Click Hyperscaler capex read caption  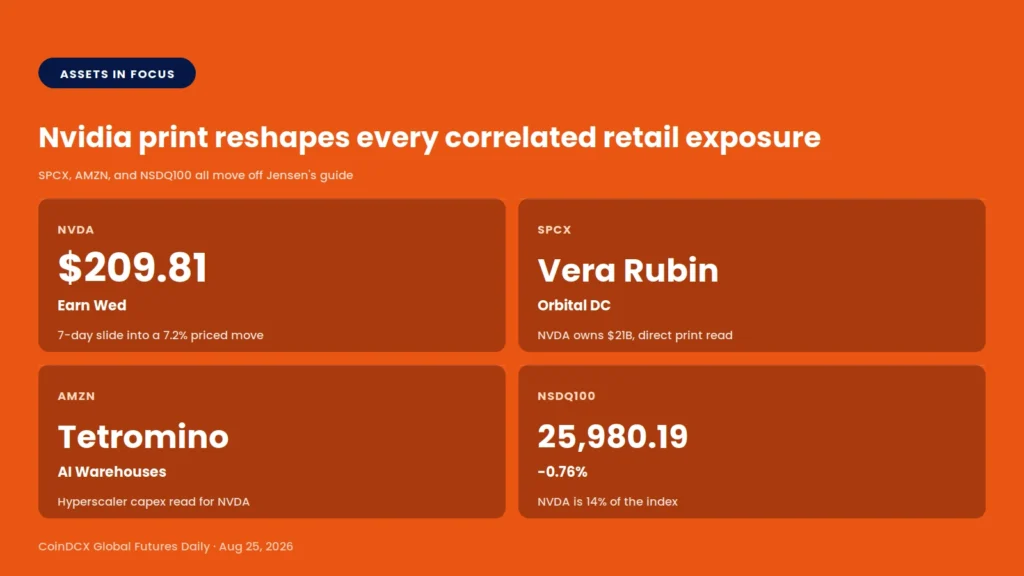point(153,502)
